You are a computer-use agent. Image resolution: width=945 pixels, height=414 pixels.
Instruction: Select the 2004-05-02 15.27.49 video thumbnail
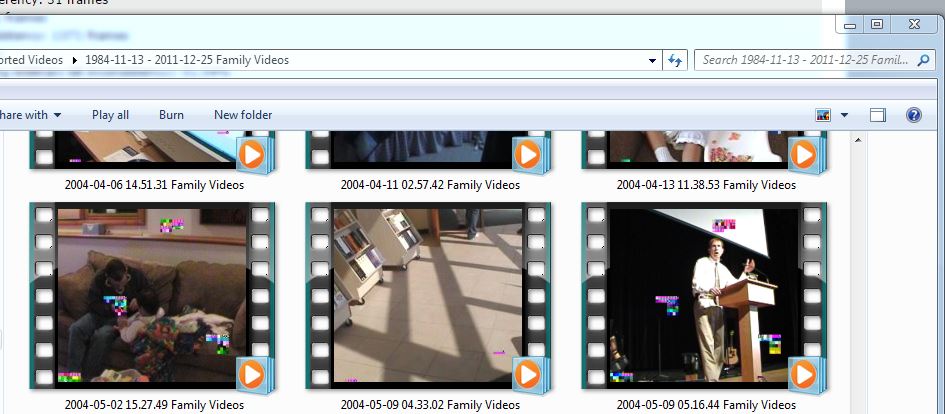152,296
